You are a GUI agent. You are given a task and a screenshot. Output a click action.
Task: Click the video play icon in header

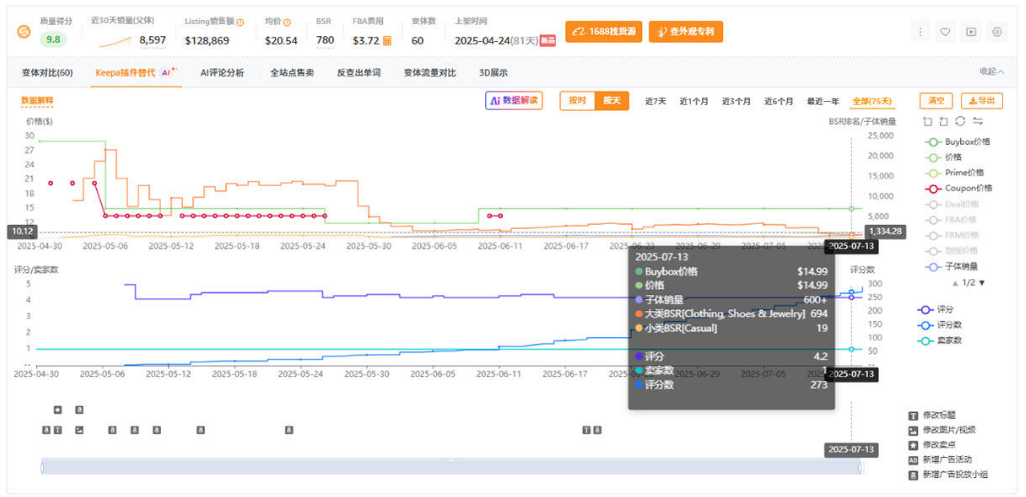(970, 32)
